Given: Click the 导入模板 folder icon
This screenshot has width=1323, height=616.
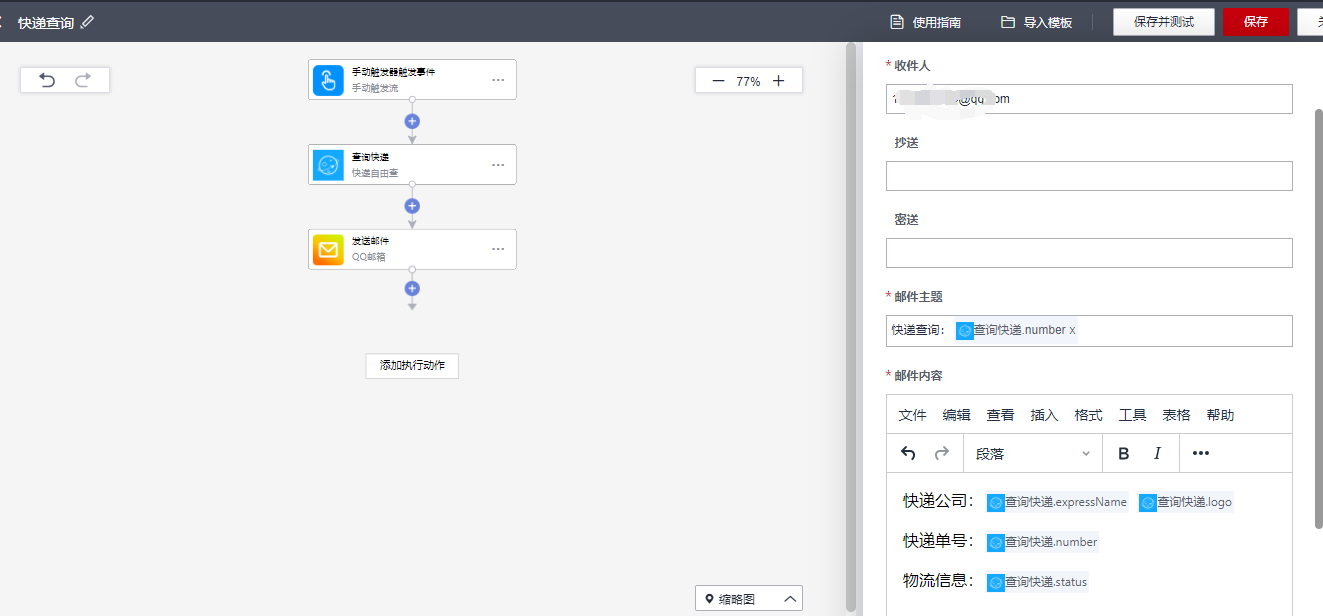Looking at the screenshot, I should click(1008, 22).
